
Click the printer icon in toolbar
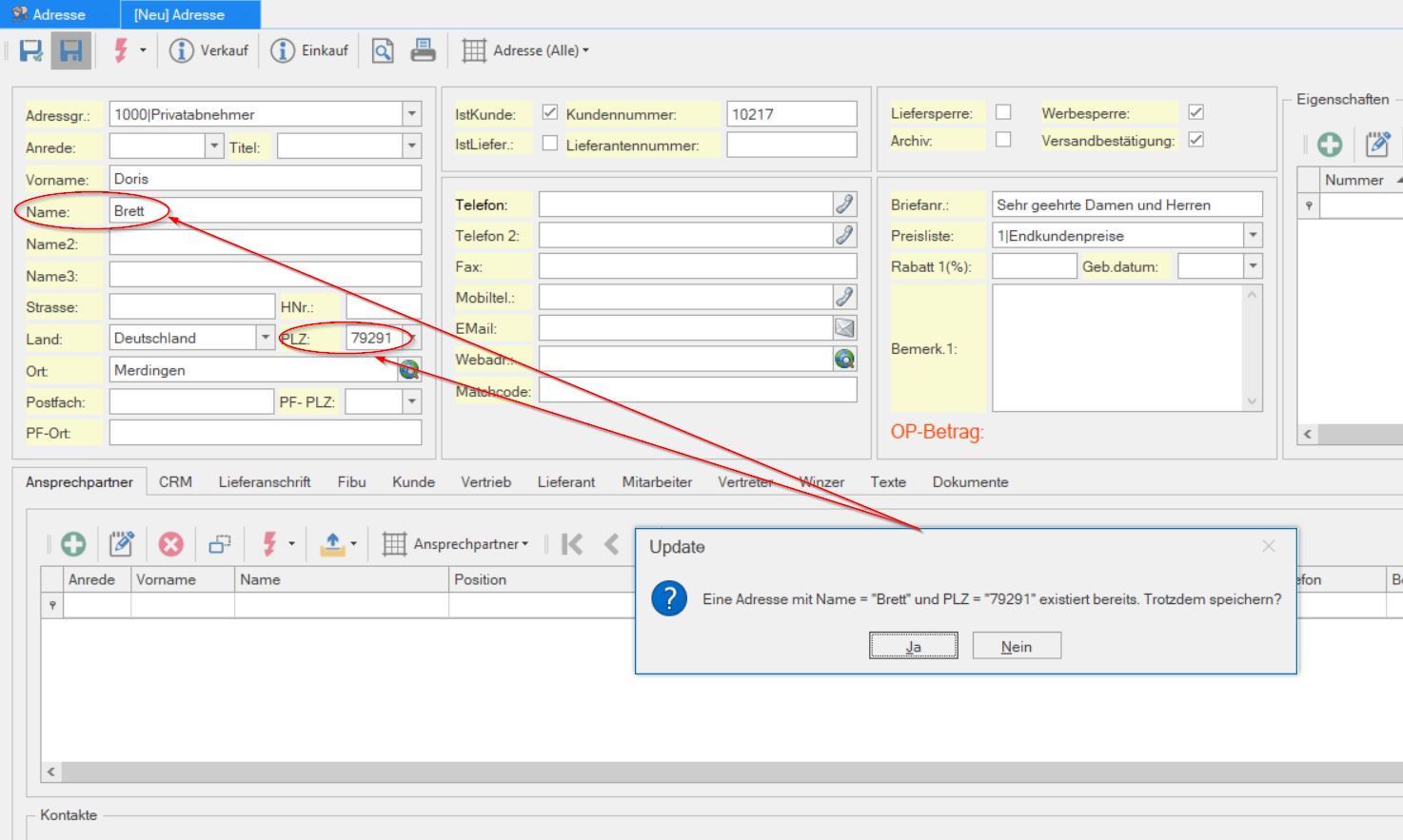point(423,51)
